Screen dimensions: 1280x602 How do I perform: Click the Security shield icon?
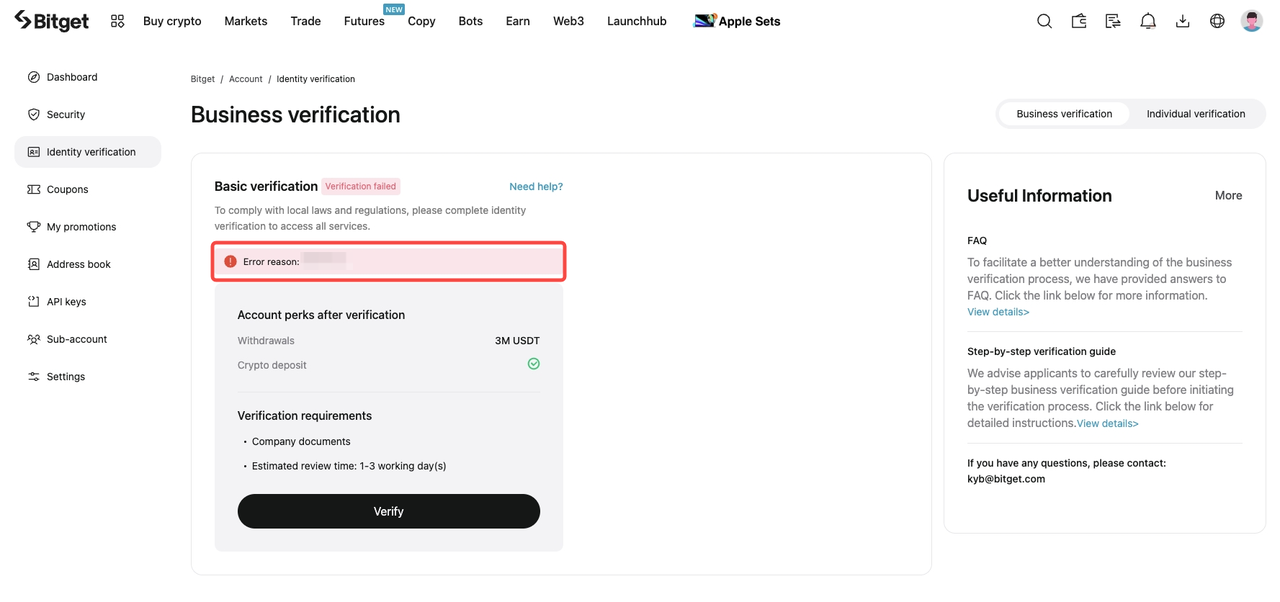(x=34, y=115)
